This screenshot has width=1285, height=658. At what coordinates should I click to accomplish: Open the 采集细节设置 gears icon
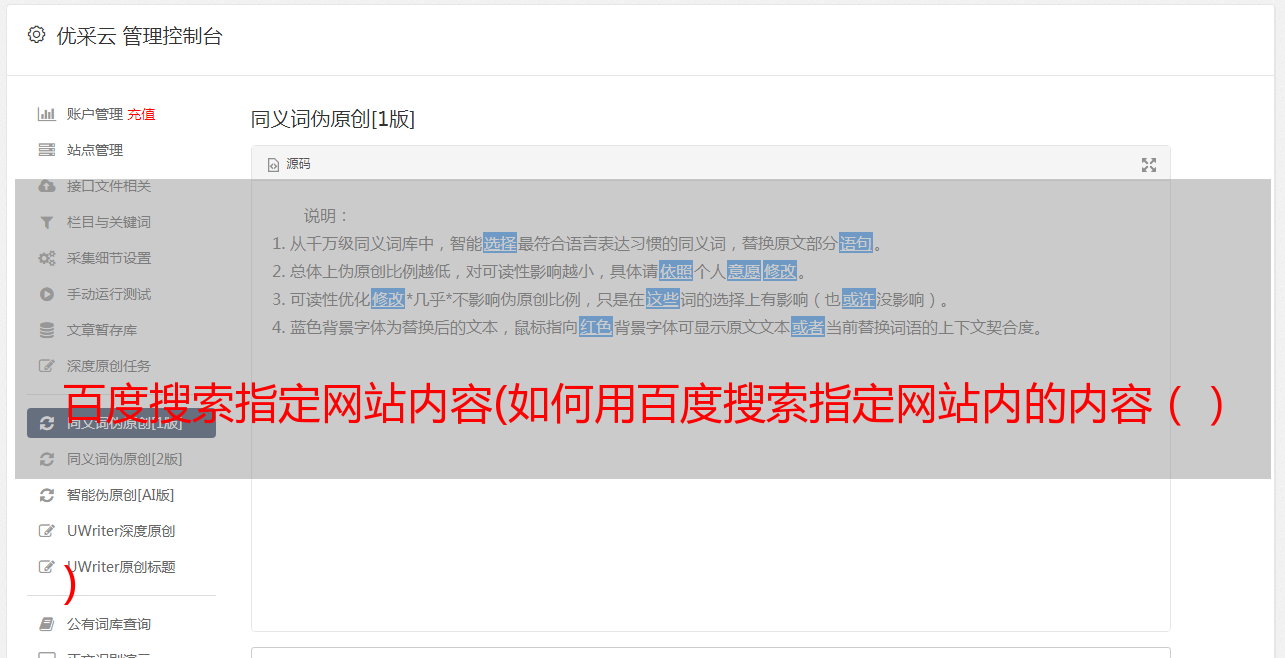(x=46, y=258)
